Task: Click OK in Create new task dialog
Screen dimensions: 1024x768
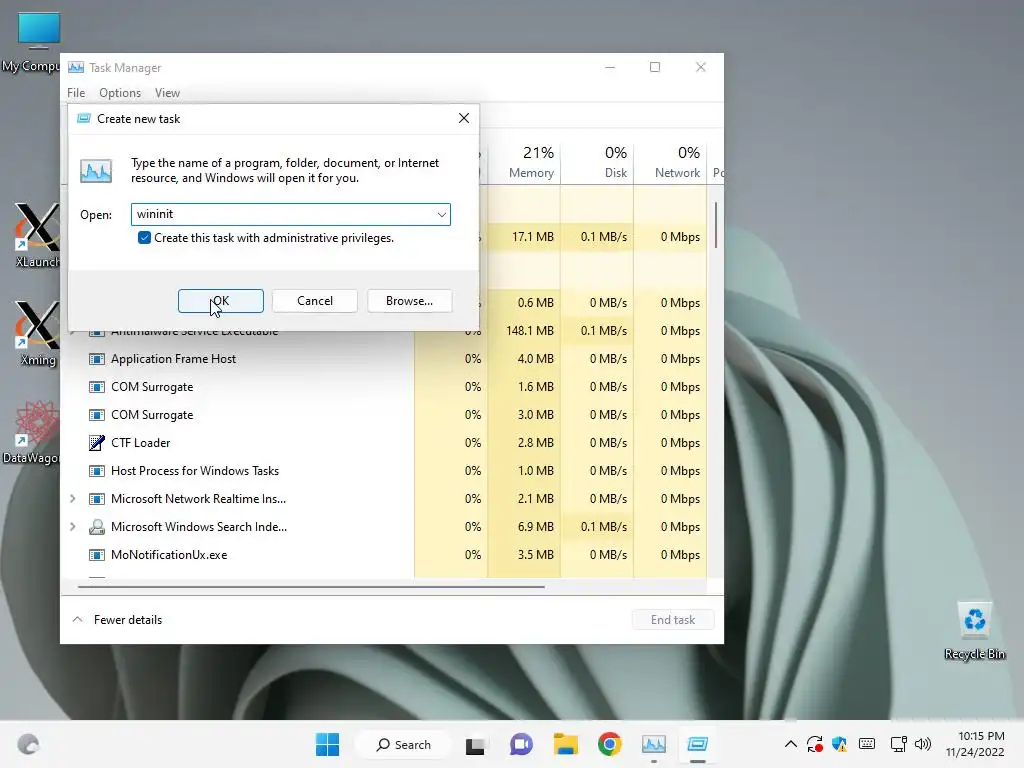Action: click(x=221, y=301)
